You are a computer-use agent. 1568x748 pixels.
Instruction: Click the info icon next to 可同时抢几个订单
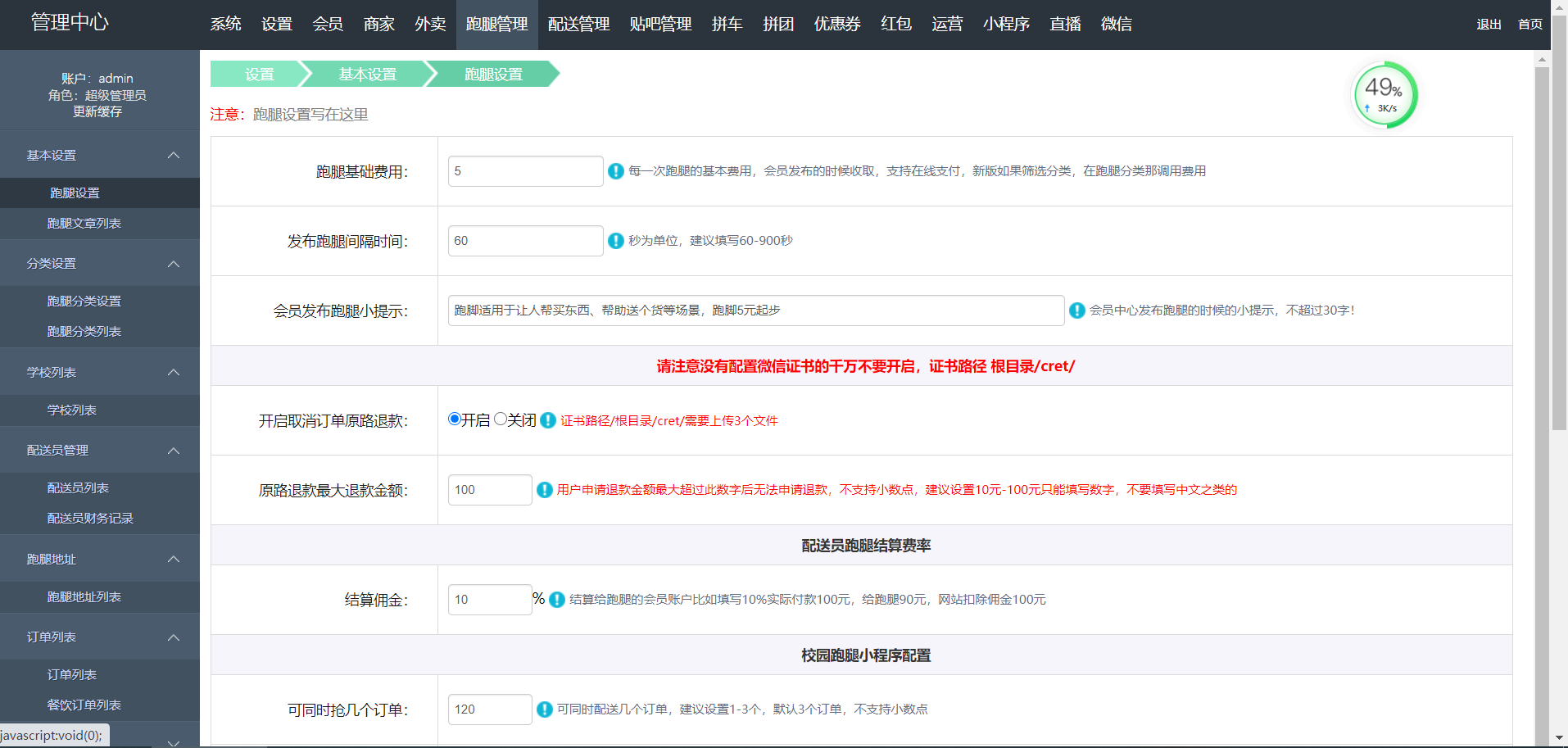(x=544, y=709)
